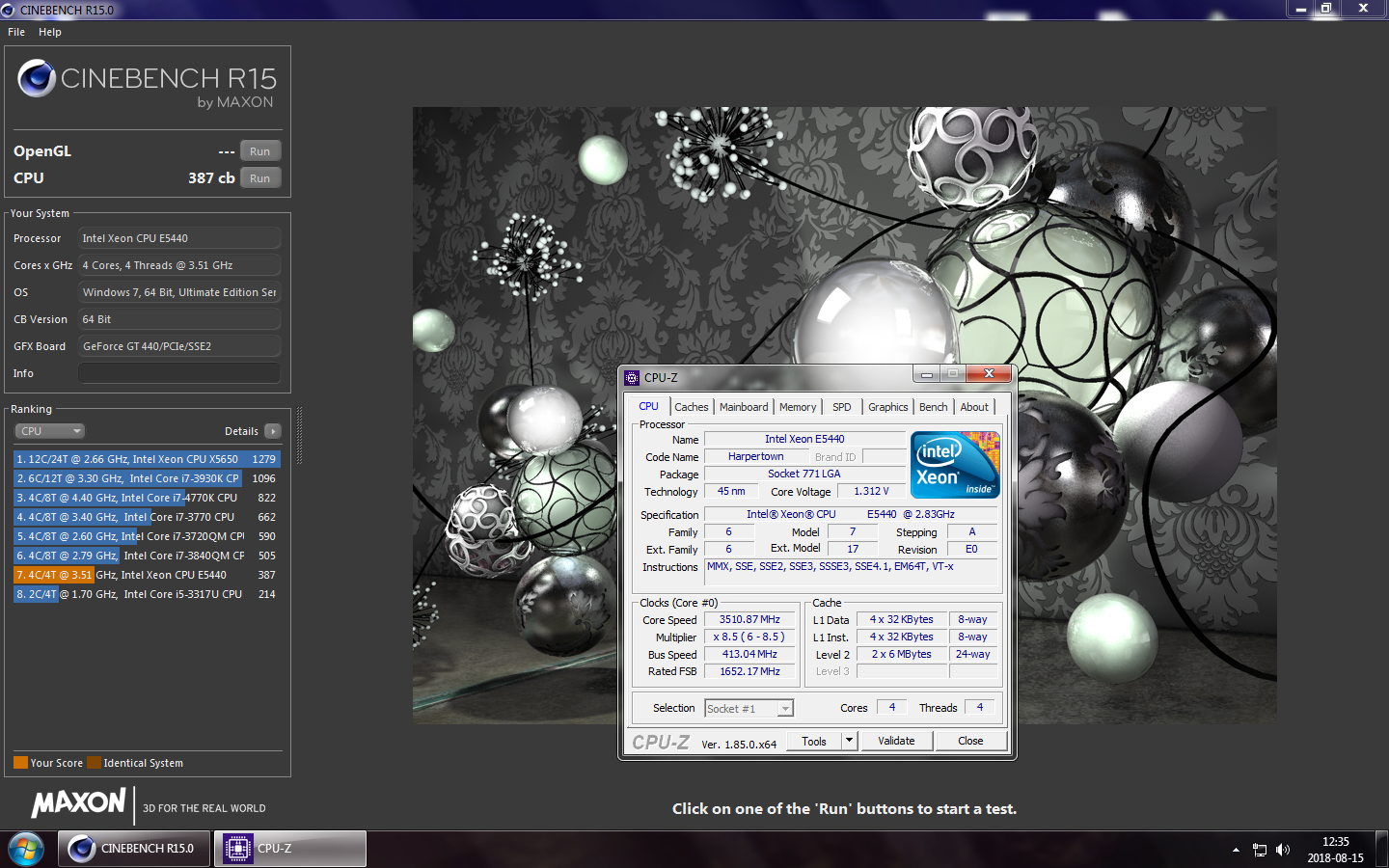This screenshot has height=868, width=1389.
Task: Click the Code Name field Harpertown
Action: 756,457
